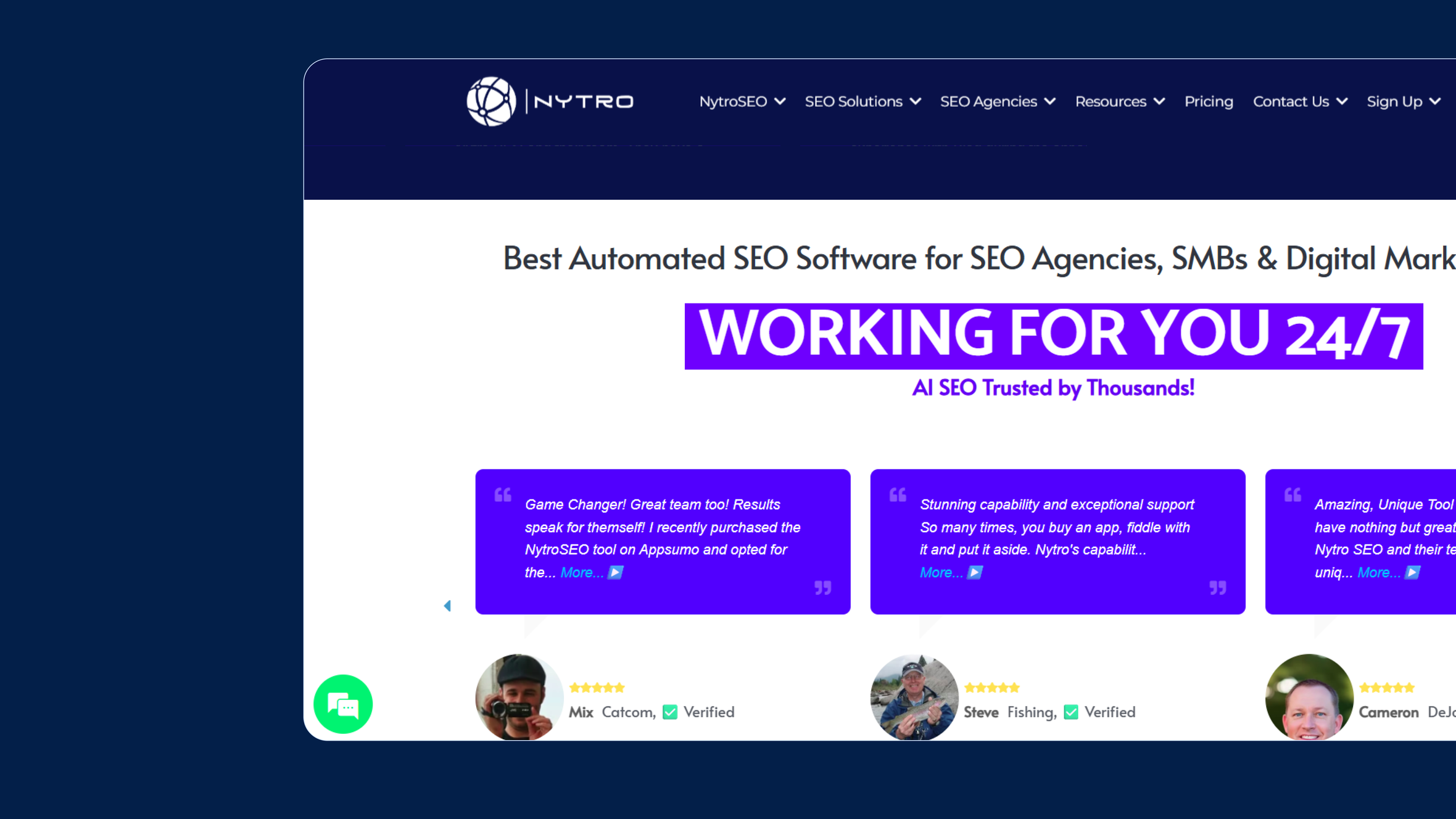
Task: Click play icon after Steve's More link
Action: pyautogui.click(x=975, y=573)
